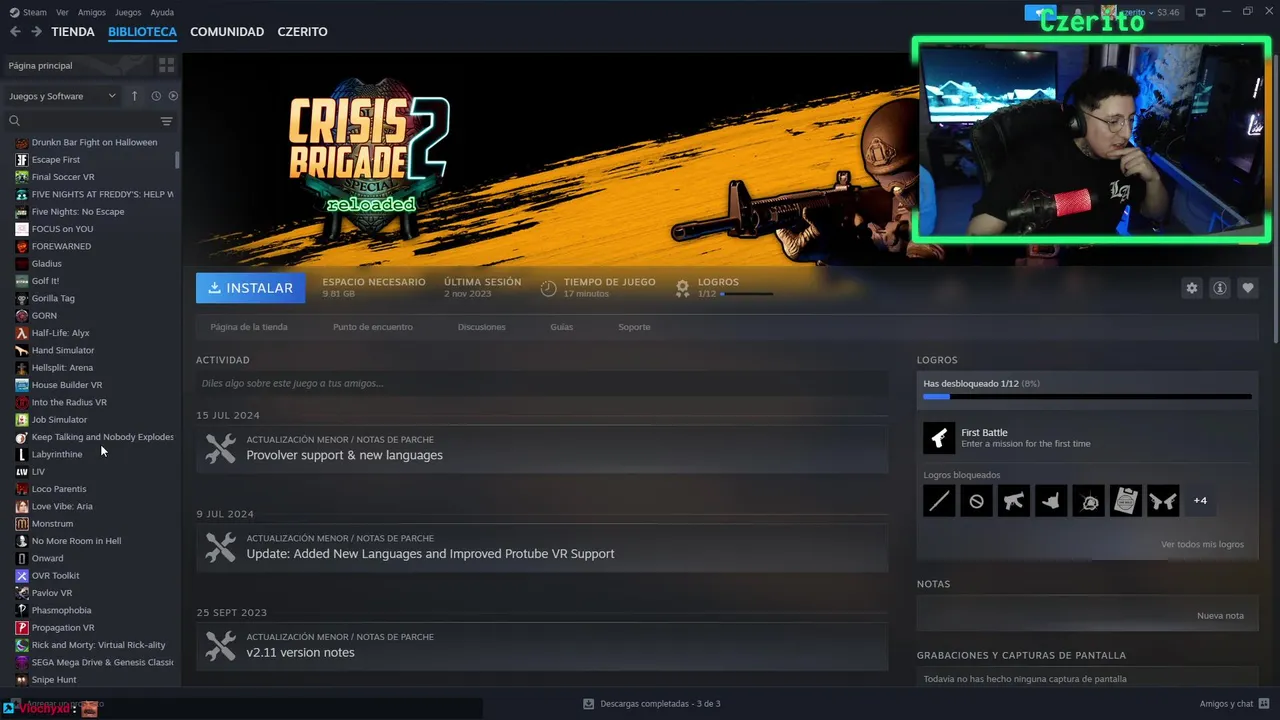This screenshot has height=720, width=1280.
Task: Select the gun locked achievement icon
Action: [1014, 501]
